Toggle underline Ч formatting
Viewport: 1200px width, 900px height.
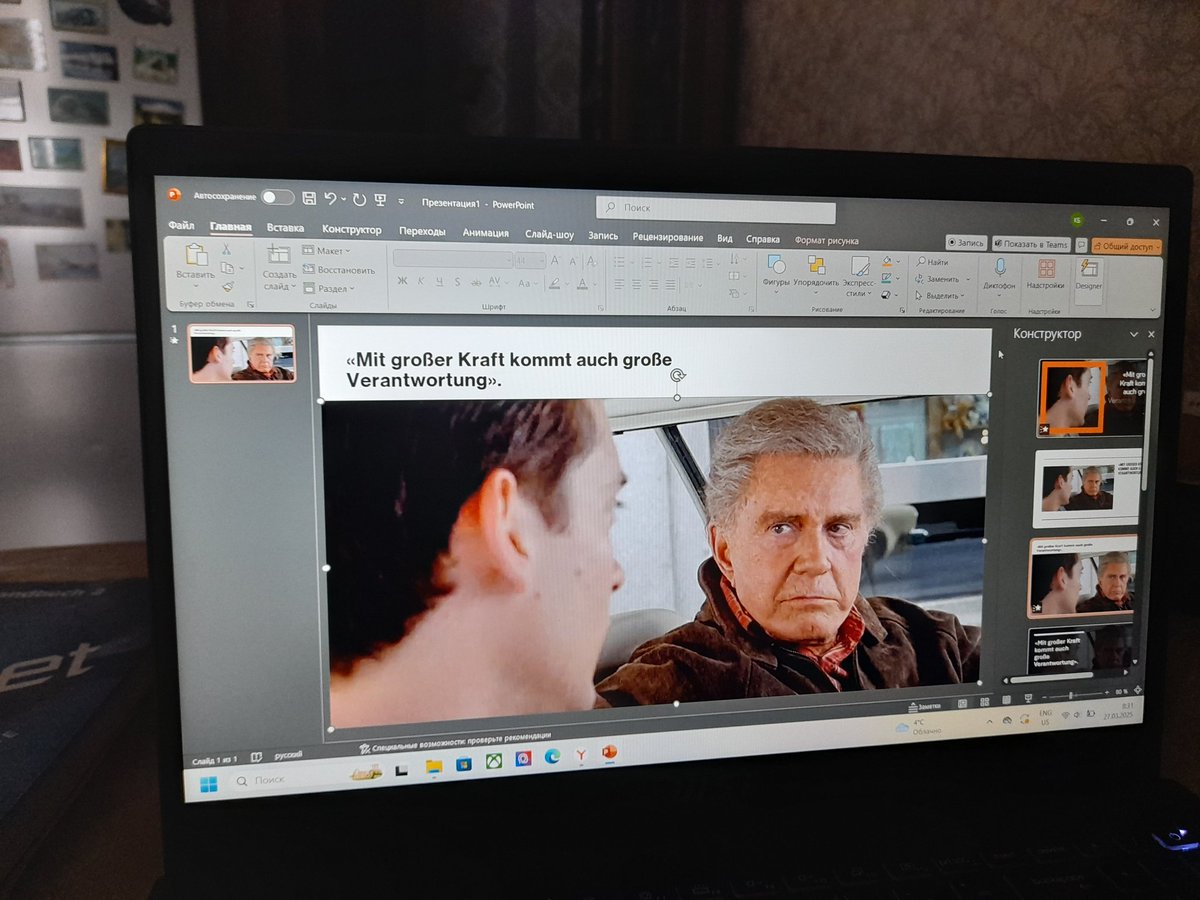440,282
